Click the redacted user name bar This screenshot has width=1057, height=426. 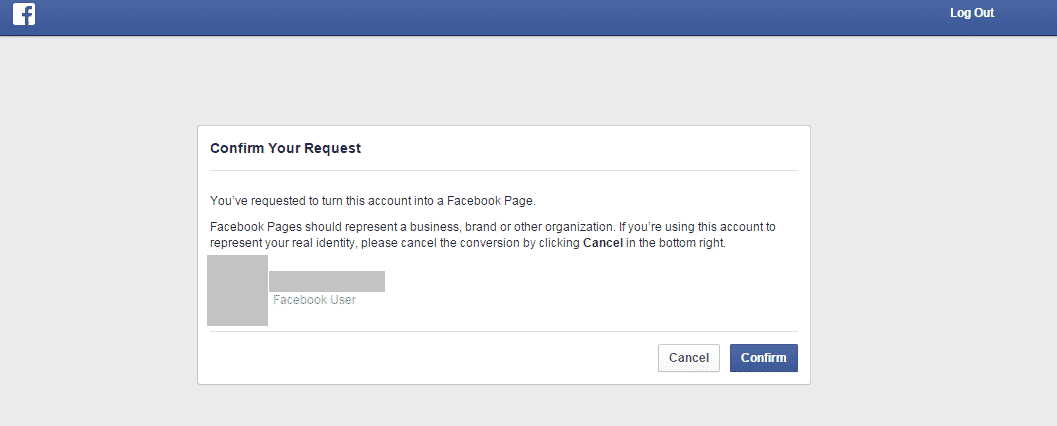pos(327,281)
